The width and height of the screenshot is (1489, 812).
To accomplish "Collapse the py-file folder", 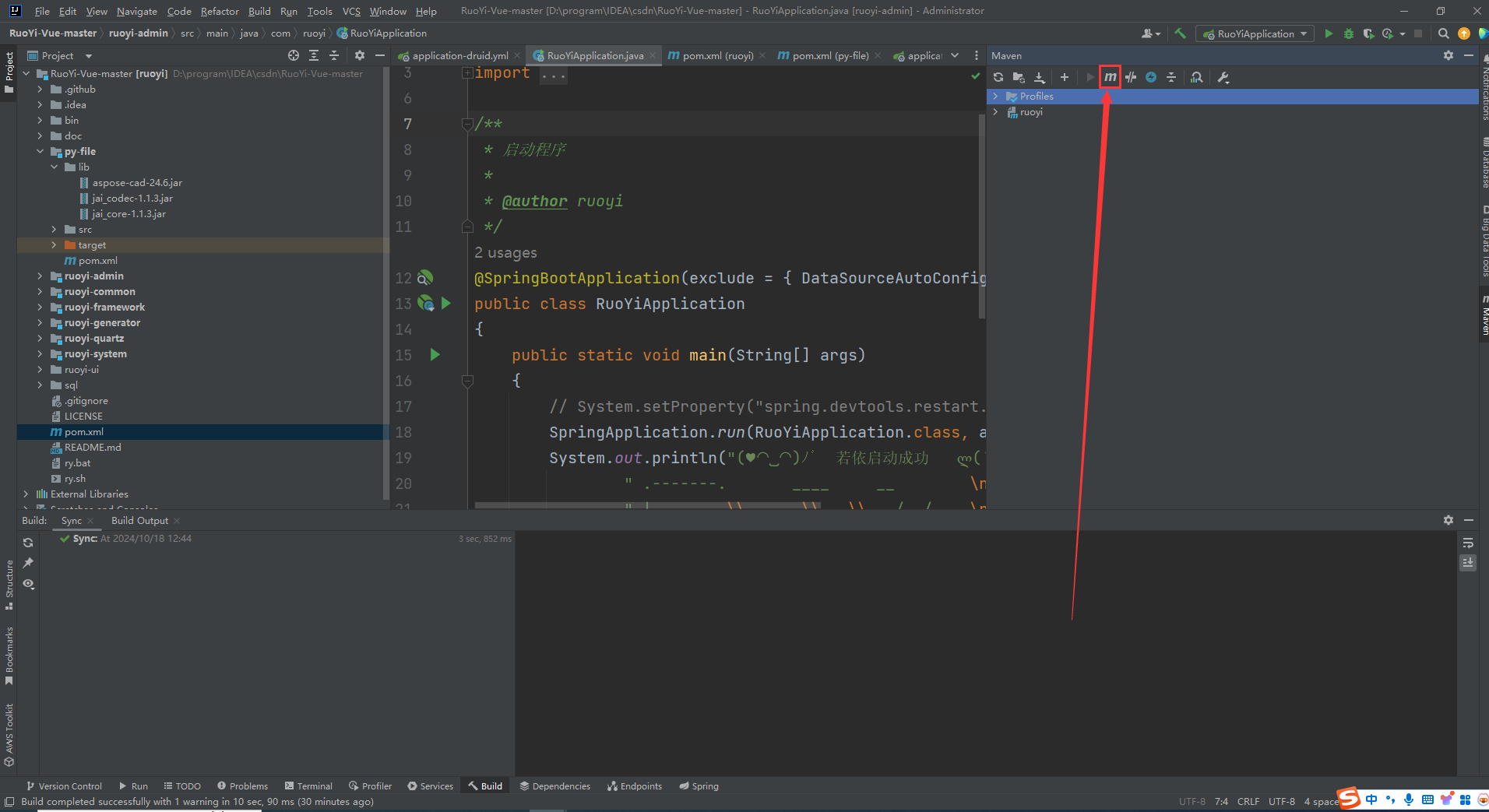I will [40, 151].
